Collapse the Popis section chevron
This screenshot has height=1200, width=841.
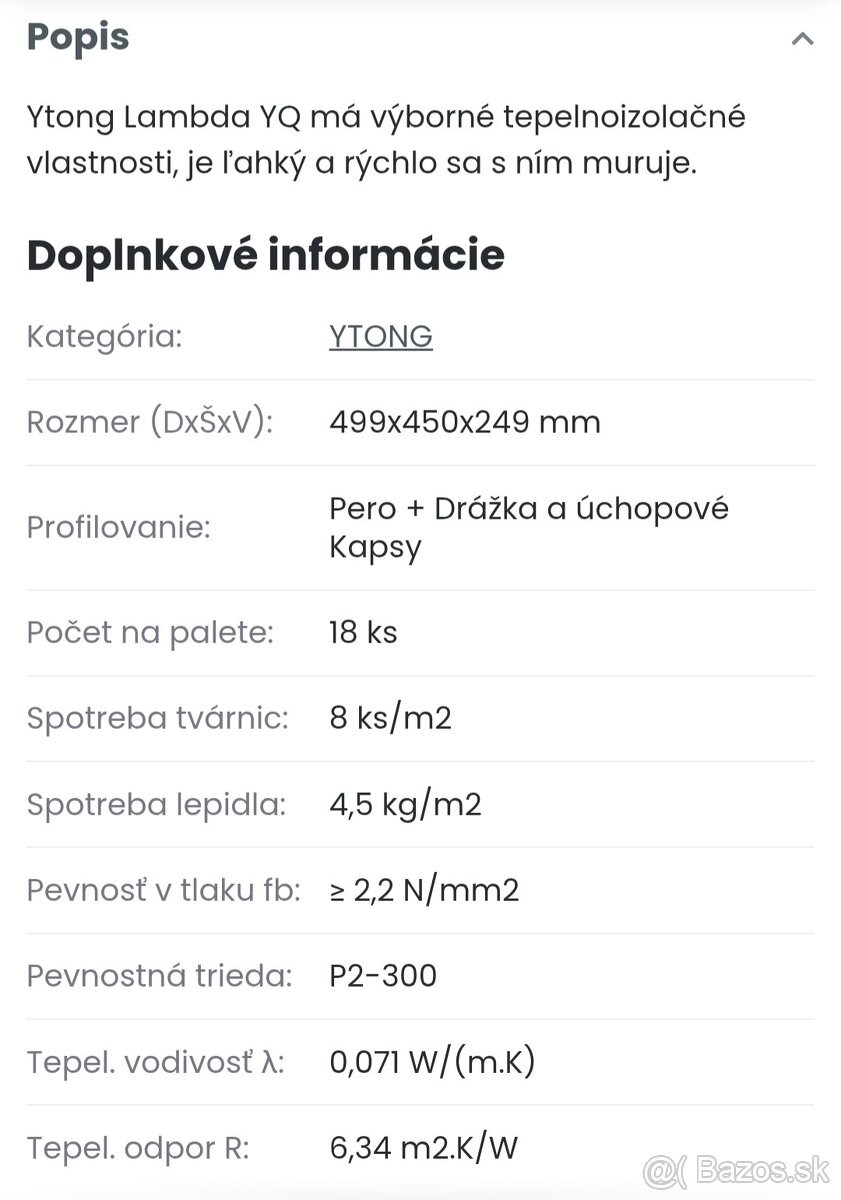coord(802,40)
